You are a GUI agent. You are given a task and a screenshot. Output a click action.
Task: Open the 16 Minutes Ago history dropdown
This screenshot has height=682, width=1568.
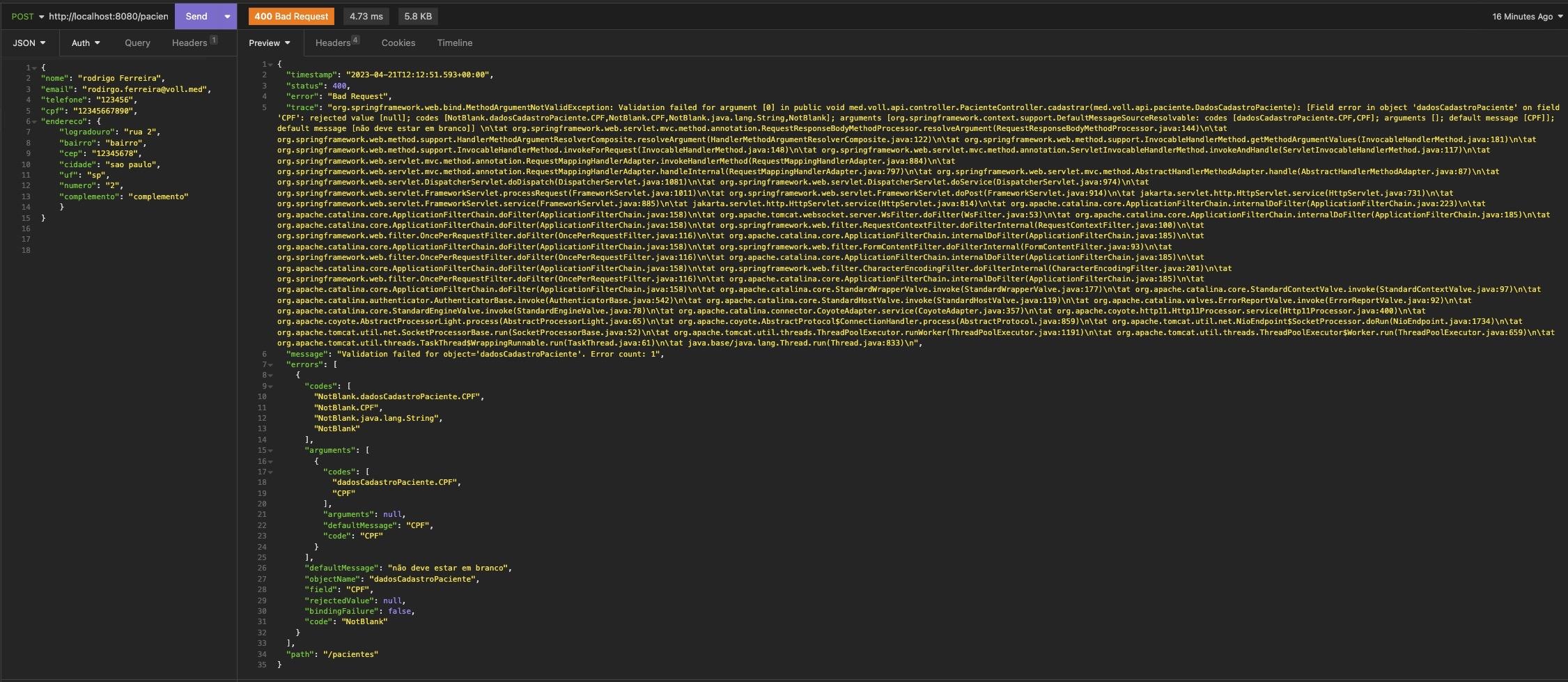pos(1527,16)
